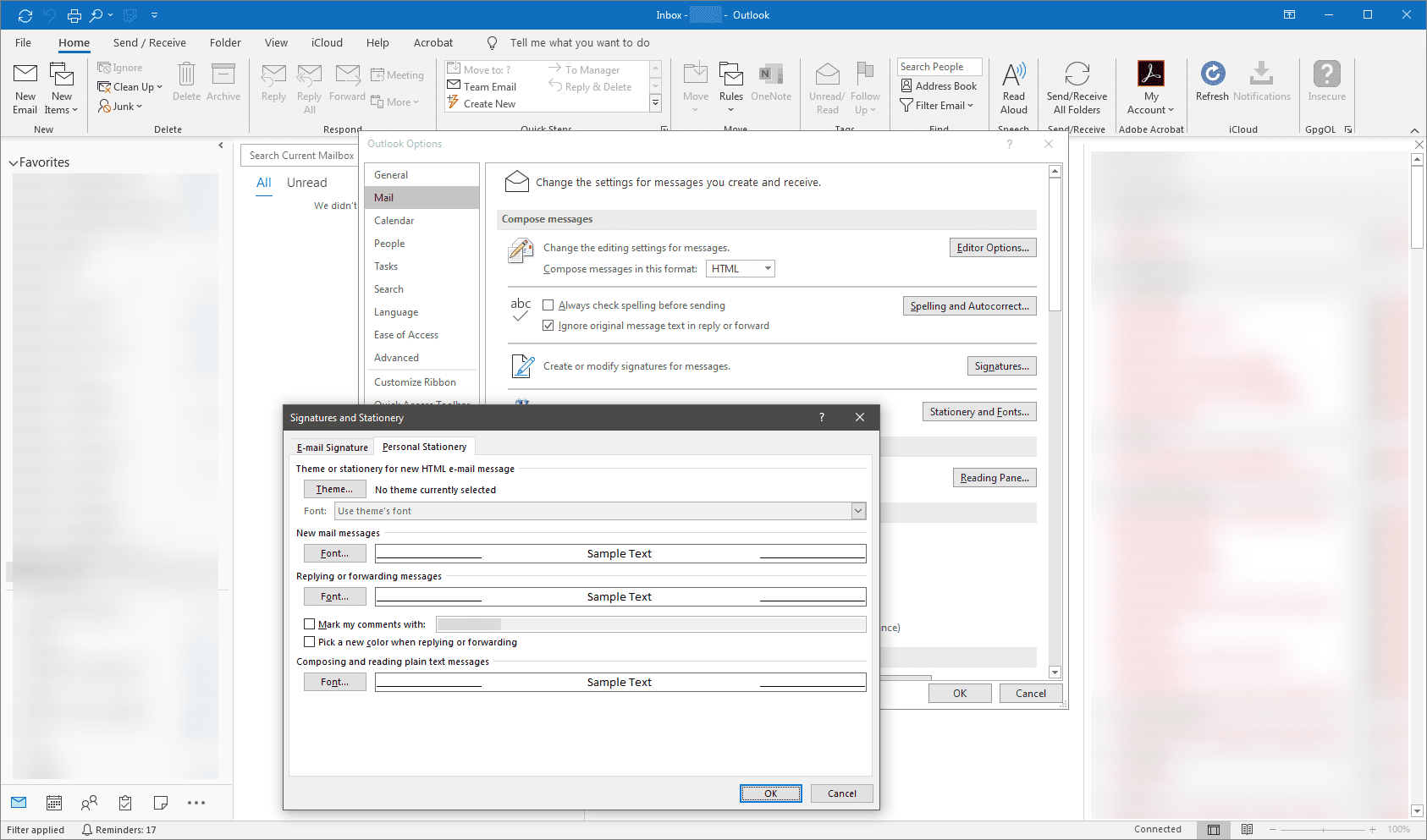Open Reading Pane options
This screenshot has width=1427, height=840.
994,478
